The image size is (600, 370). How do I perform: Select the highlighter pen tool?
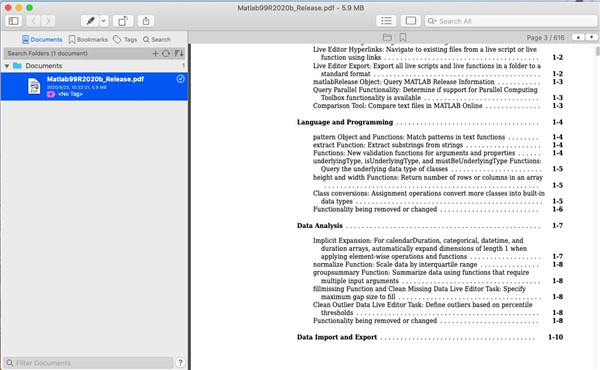click(90, 21)
